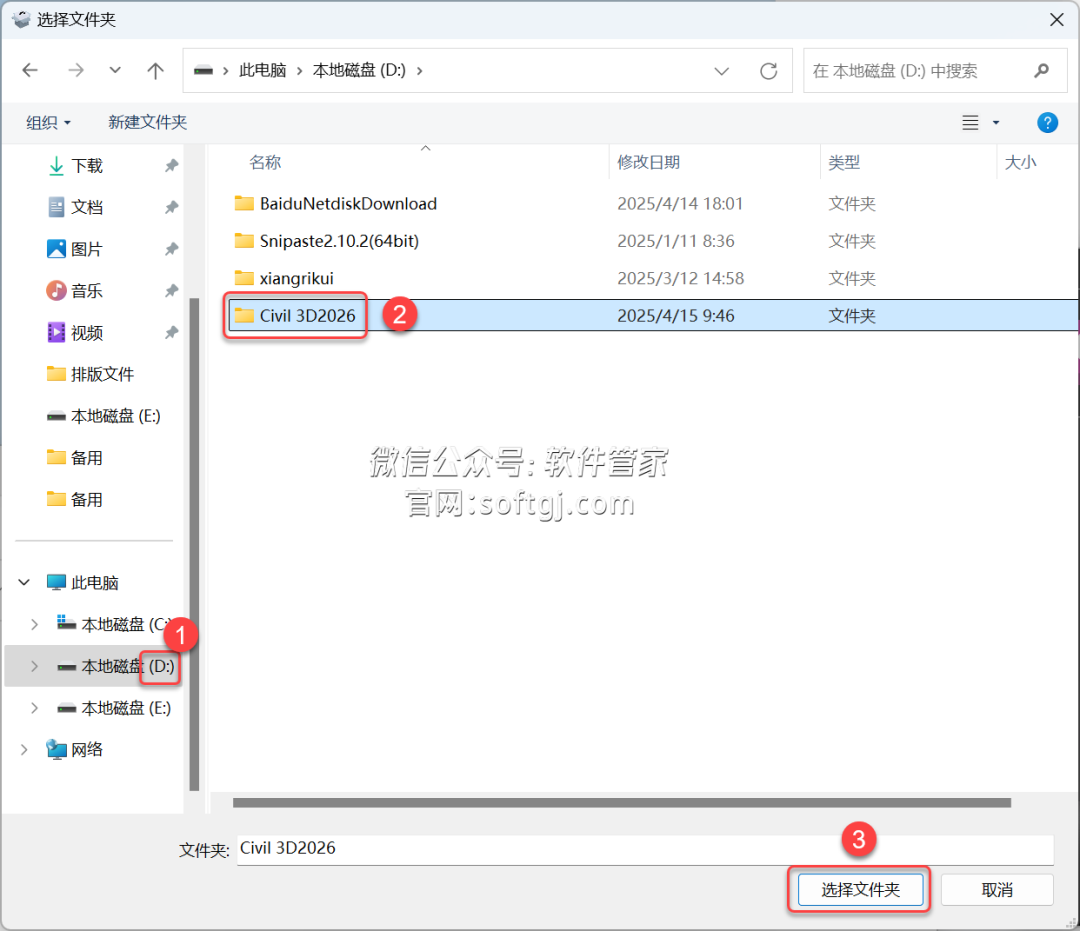Click 本地磁盘 (D:) in the address breadcrumb
Screen dimensions: 1080x931
coord(359,70)
